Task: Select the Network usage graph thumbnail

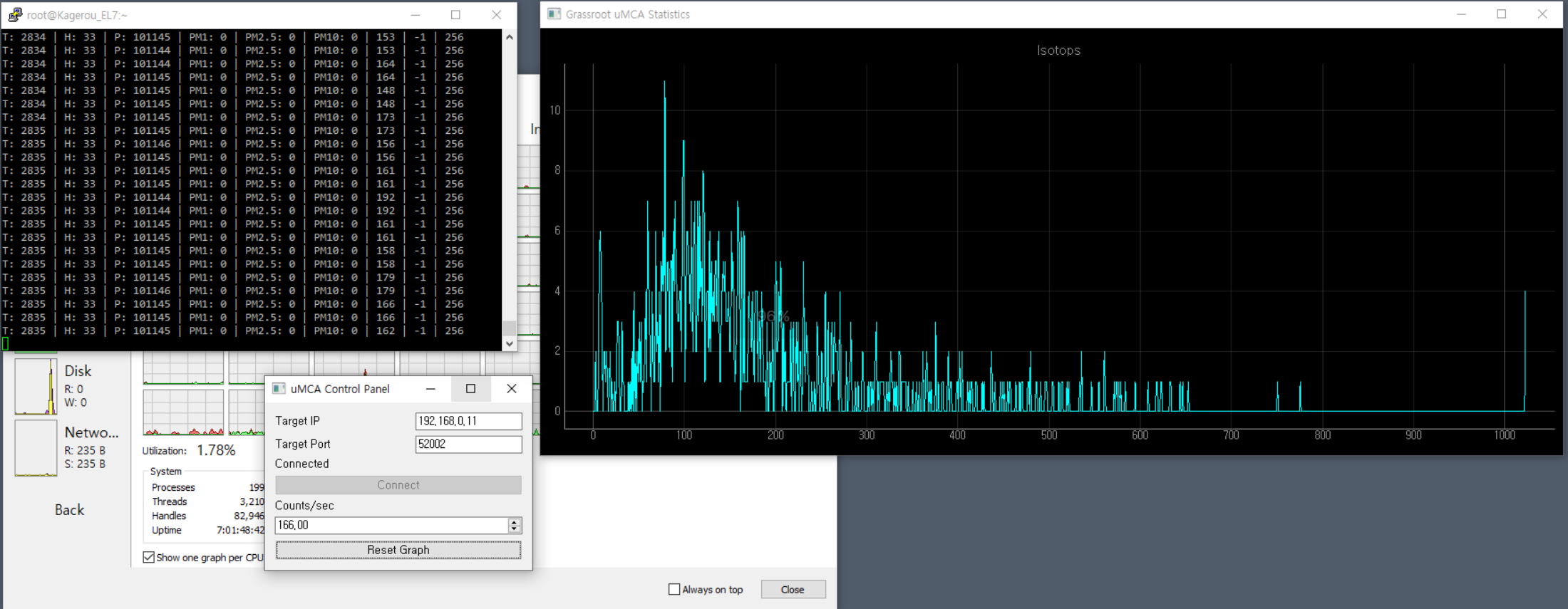Action: tap(36, 448)
